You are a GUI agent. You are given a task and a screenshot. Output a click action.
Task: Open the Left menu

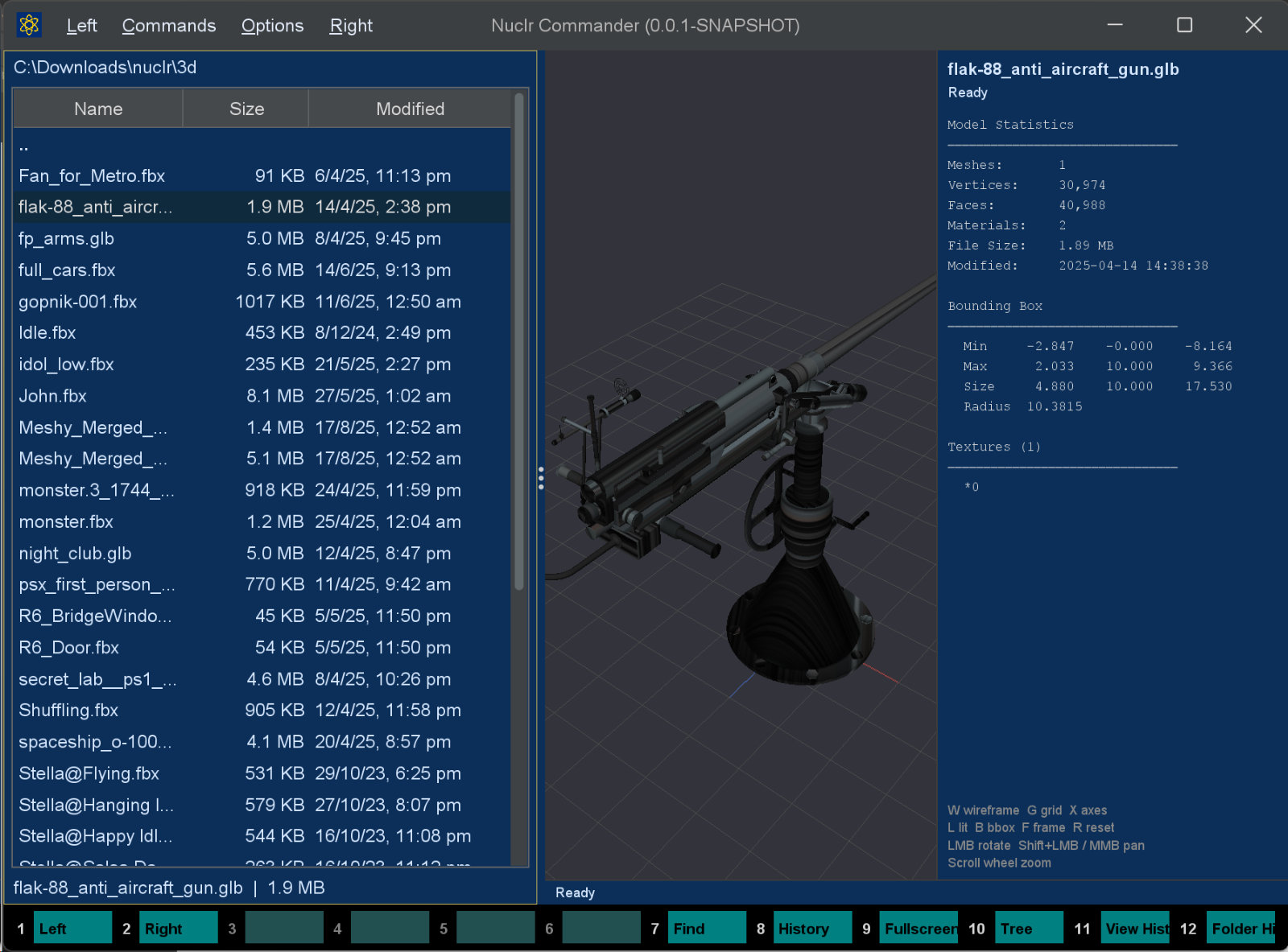(81, 26)
